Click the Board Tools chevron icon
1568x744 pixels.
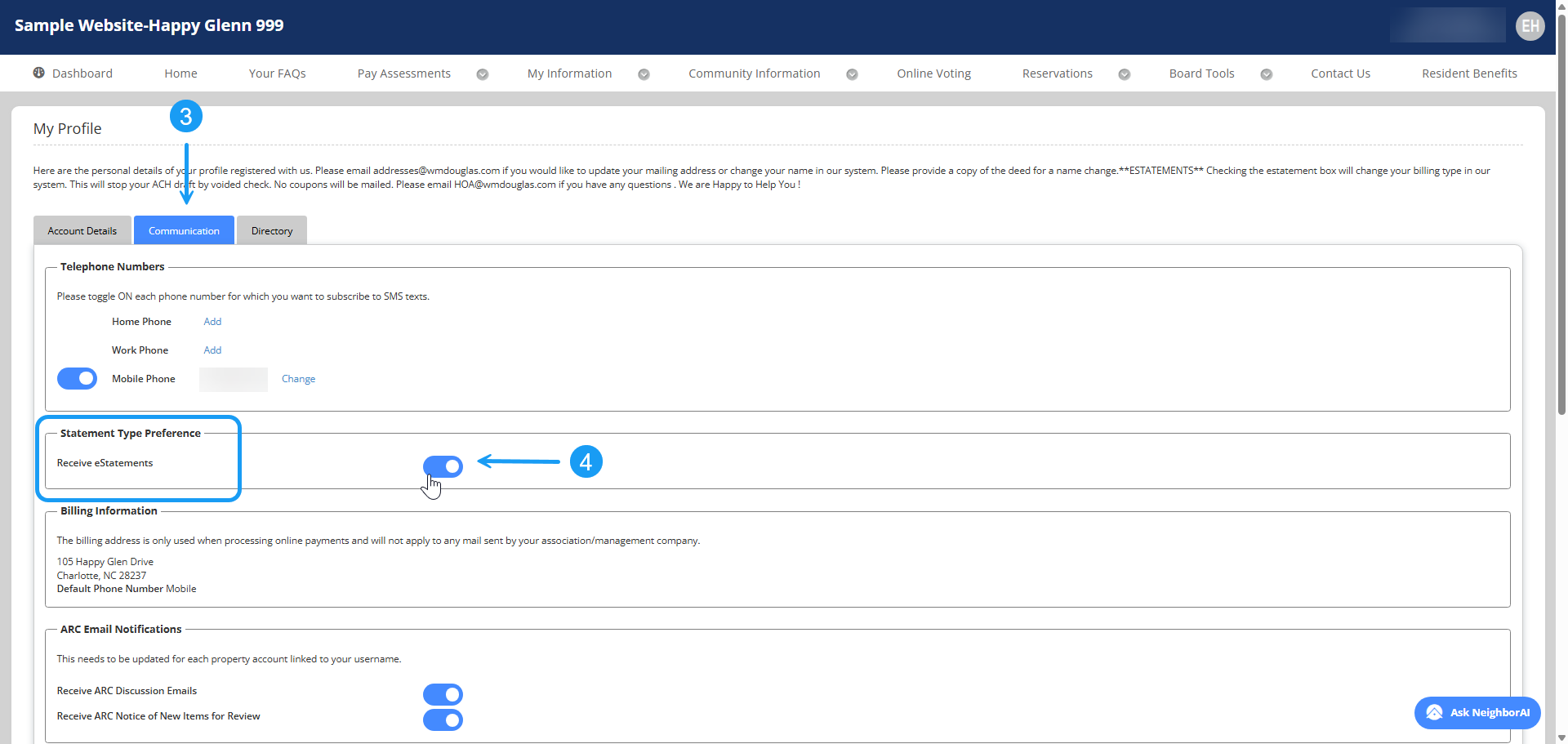coord(1266,74)
